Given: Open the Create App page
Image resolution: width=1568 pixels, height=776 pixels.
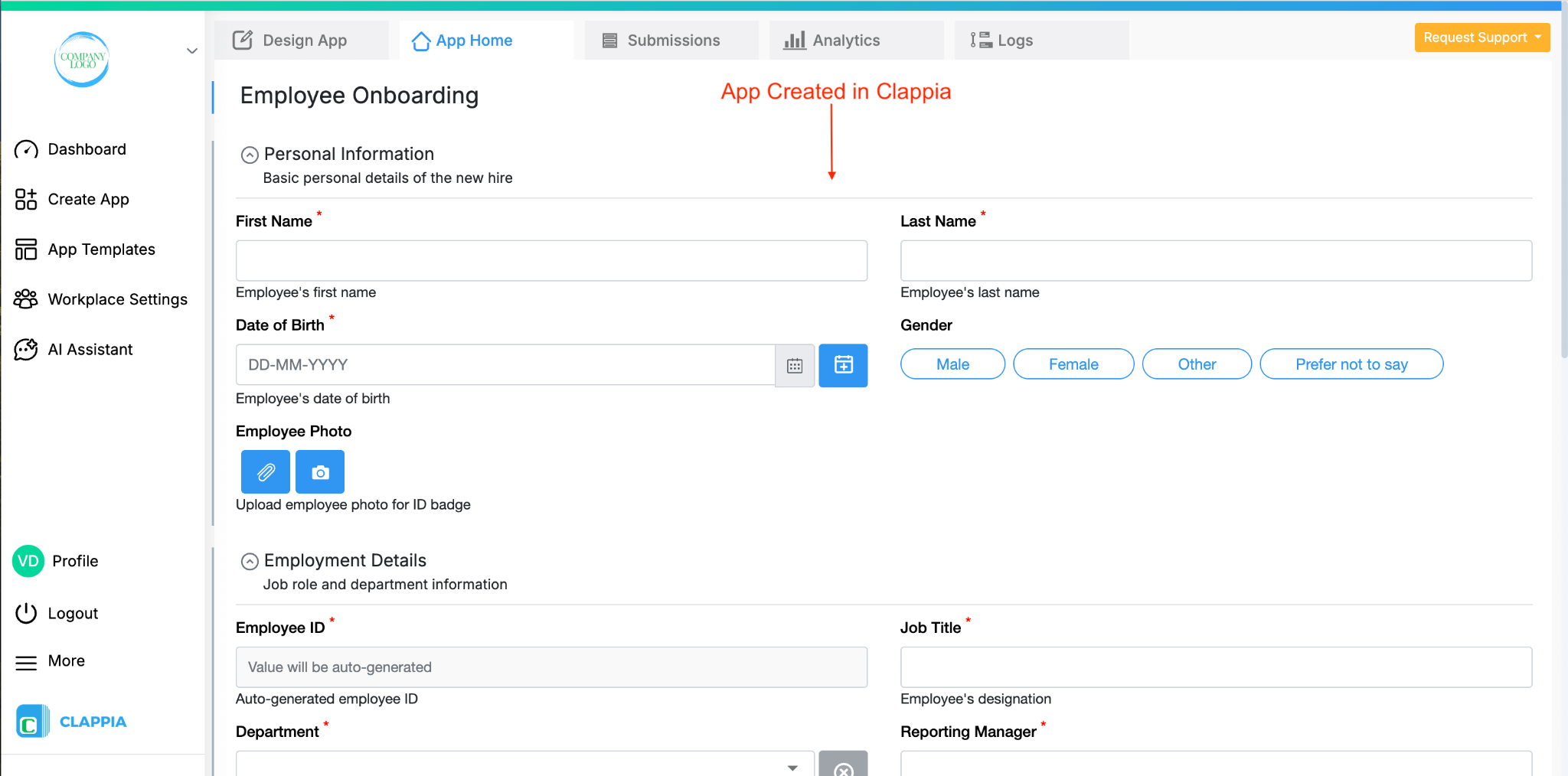Looking at the screenshot, I should pos(87,199).
